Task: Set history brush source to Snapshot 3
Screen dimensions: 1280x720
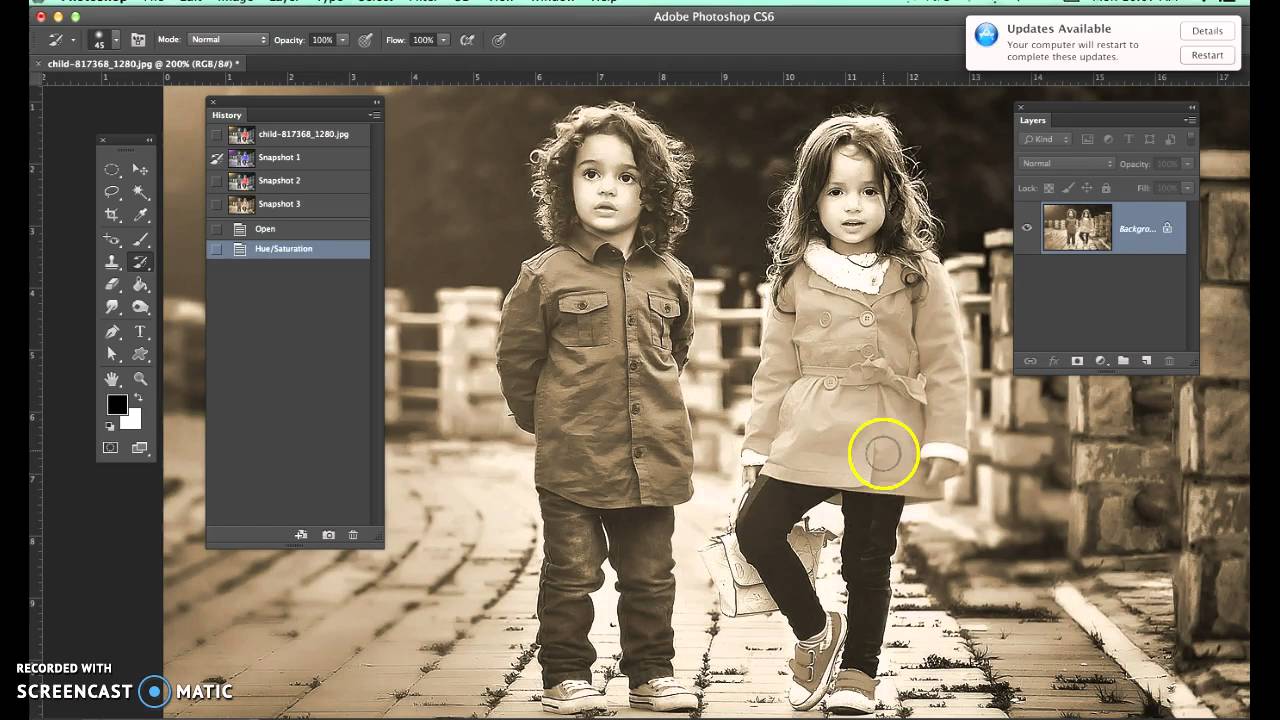Action: 217,204
